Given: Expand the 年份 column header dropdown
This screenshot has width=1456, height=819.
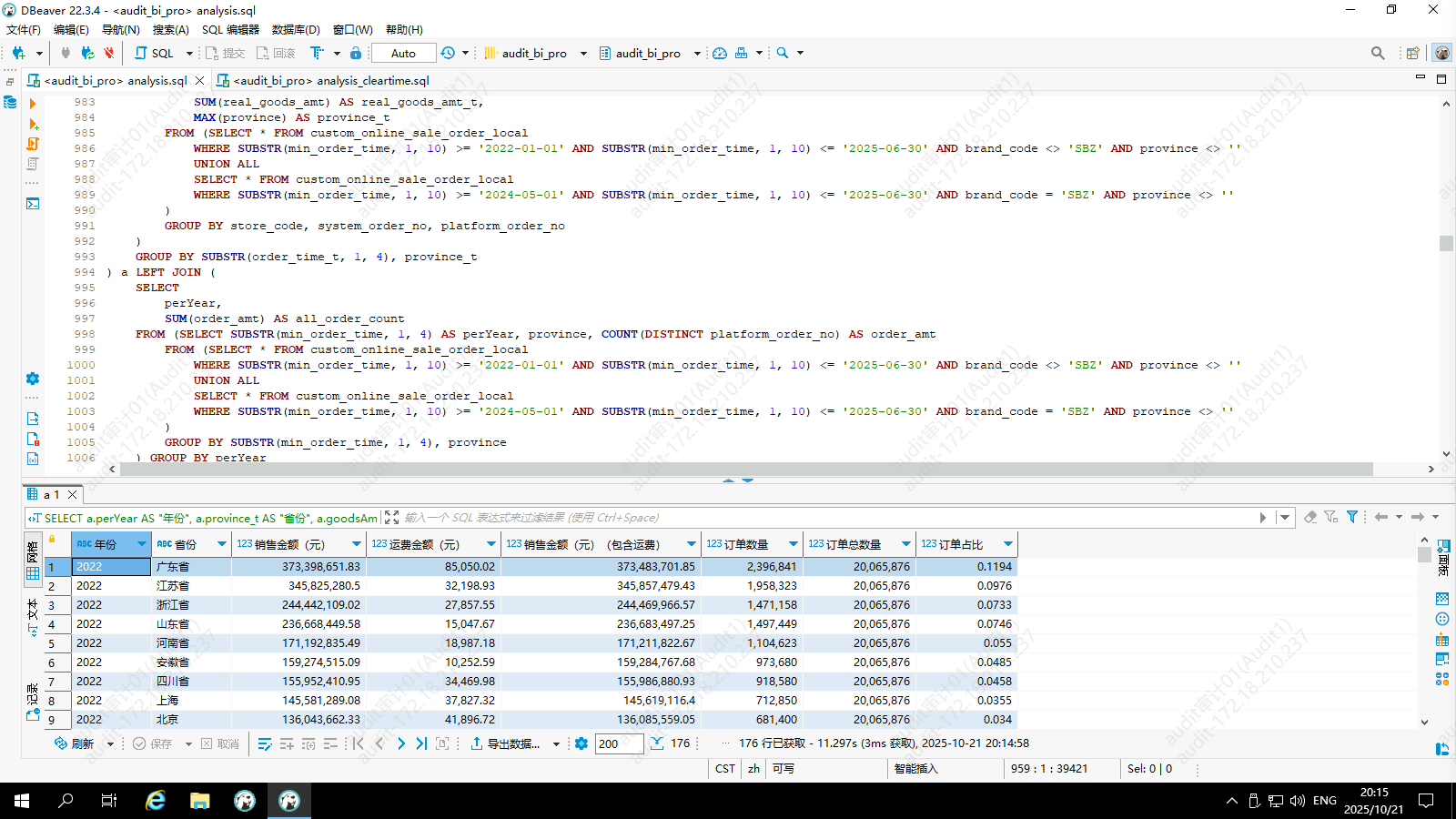Looking at the screenshot, I should pos(141,544).
